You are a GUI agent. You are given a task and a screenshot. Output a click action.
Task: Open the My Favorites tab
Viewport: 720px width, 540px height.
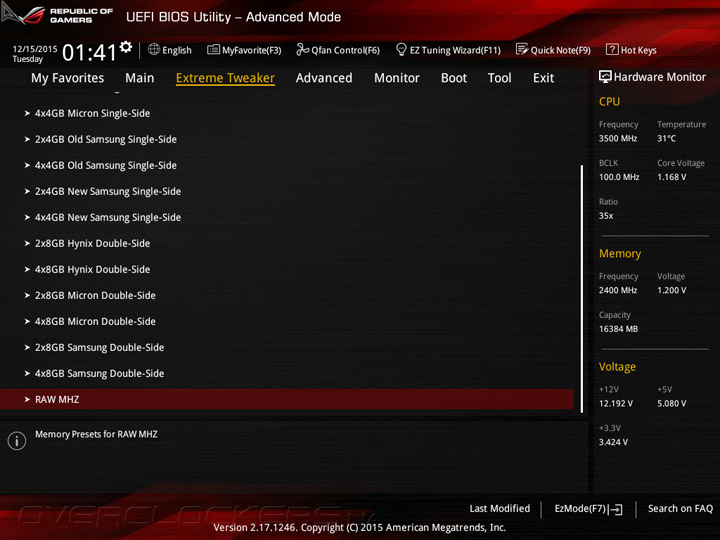click(x=68, y=78)
